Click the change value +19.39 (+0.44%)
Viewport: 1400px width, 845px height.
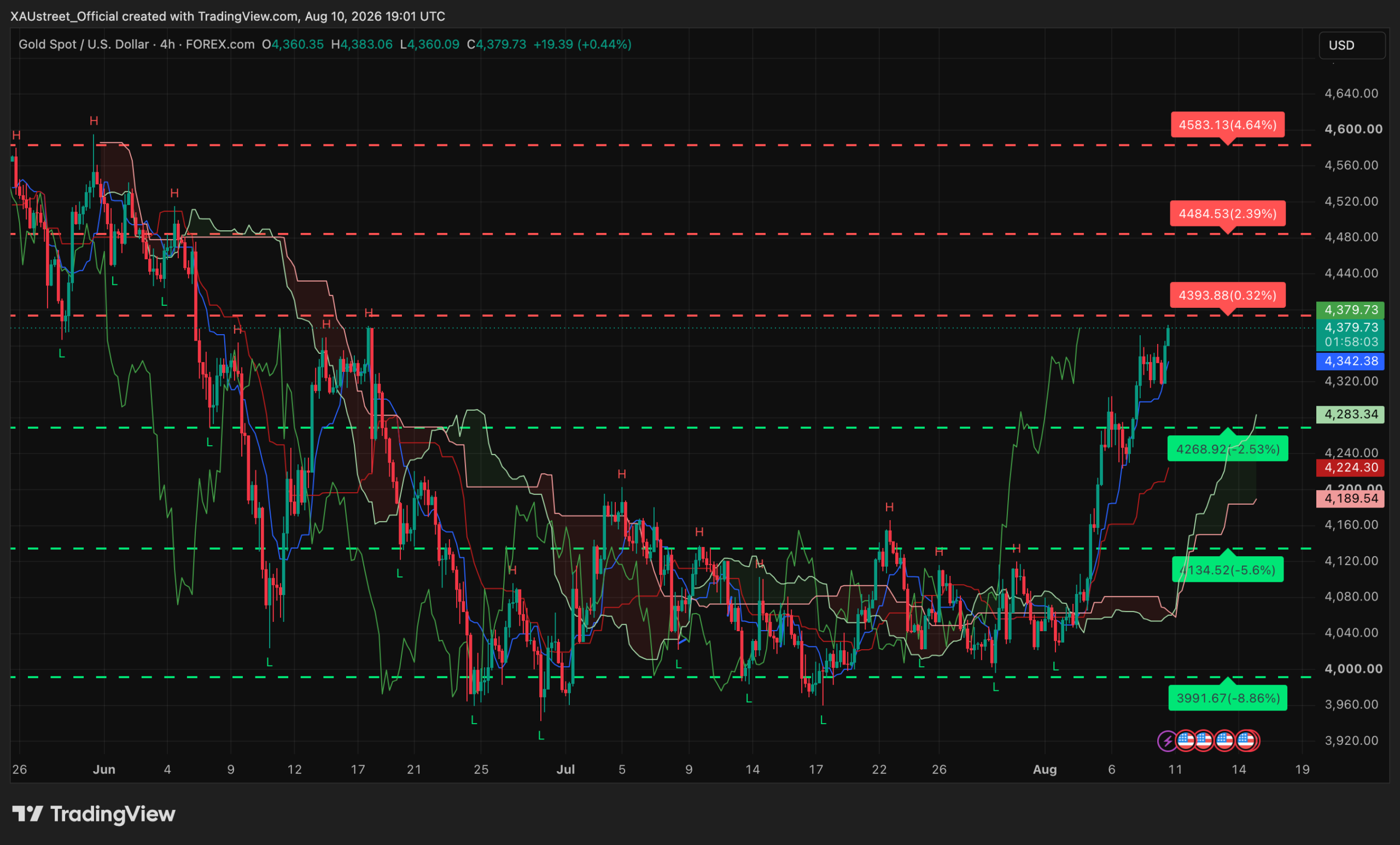click(582, 44)
